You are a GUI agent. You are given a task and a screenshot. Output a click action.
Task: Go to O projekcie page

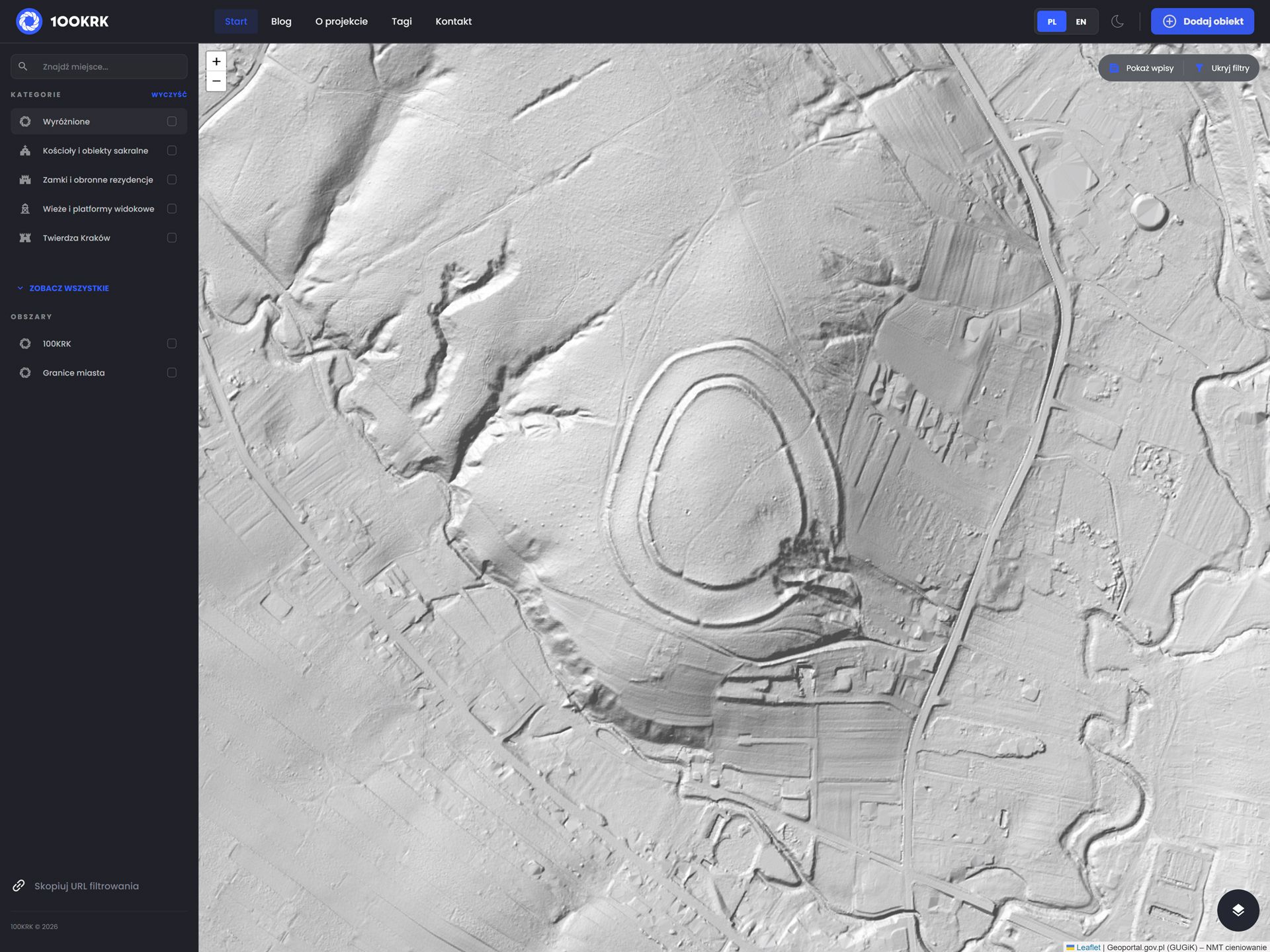341,21
